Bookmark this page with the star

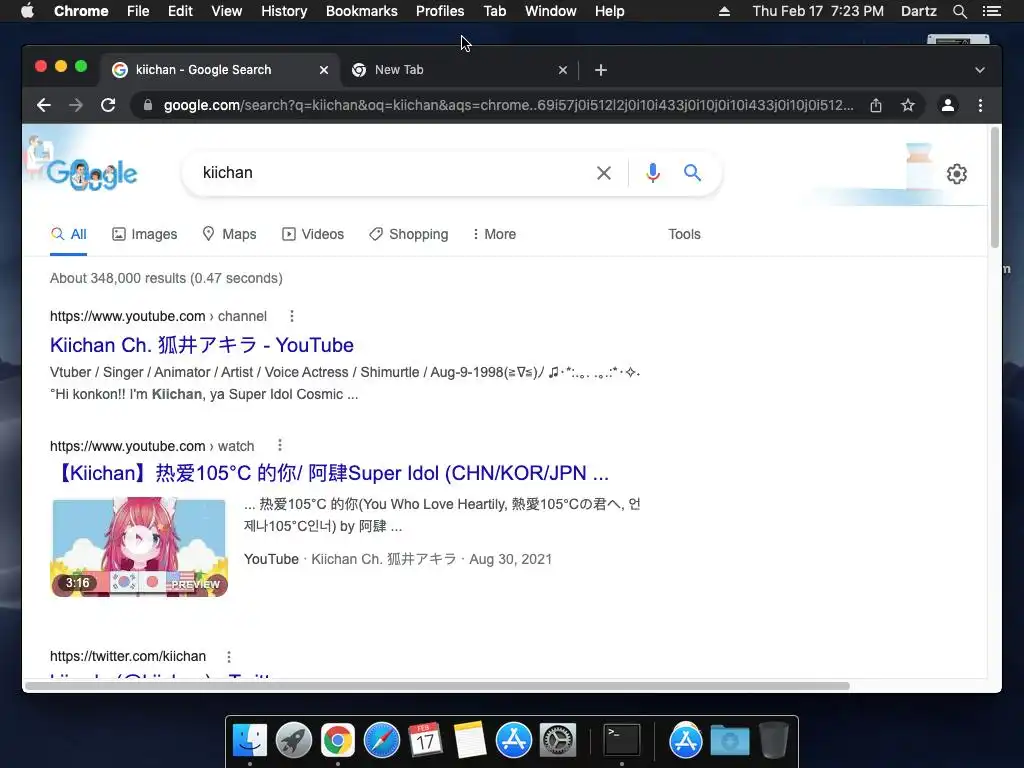[x=908, y=105]
